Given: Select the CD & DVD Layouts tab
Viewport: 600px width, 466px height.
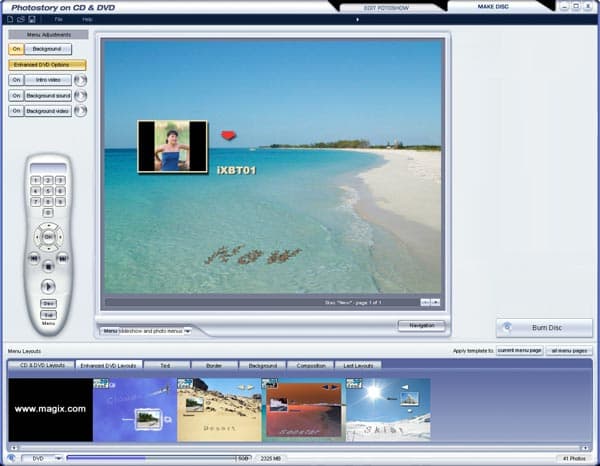Looking at the screenshot, I should [x=42, y=365].
